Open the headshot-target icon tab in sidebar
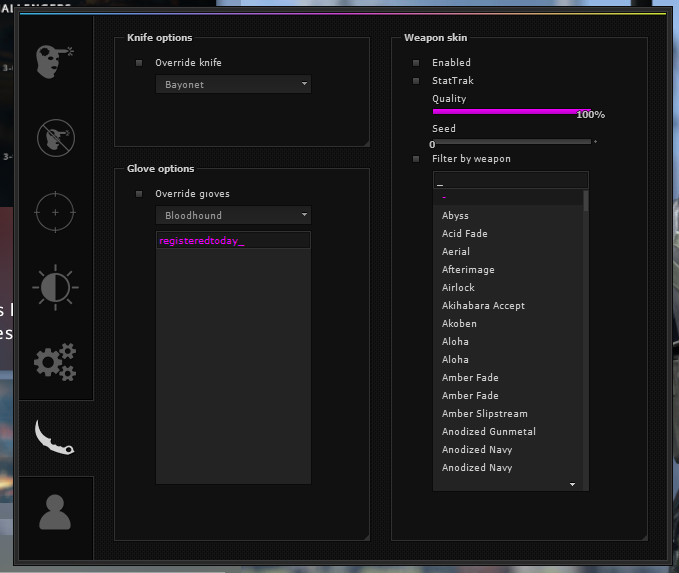 55,61
